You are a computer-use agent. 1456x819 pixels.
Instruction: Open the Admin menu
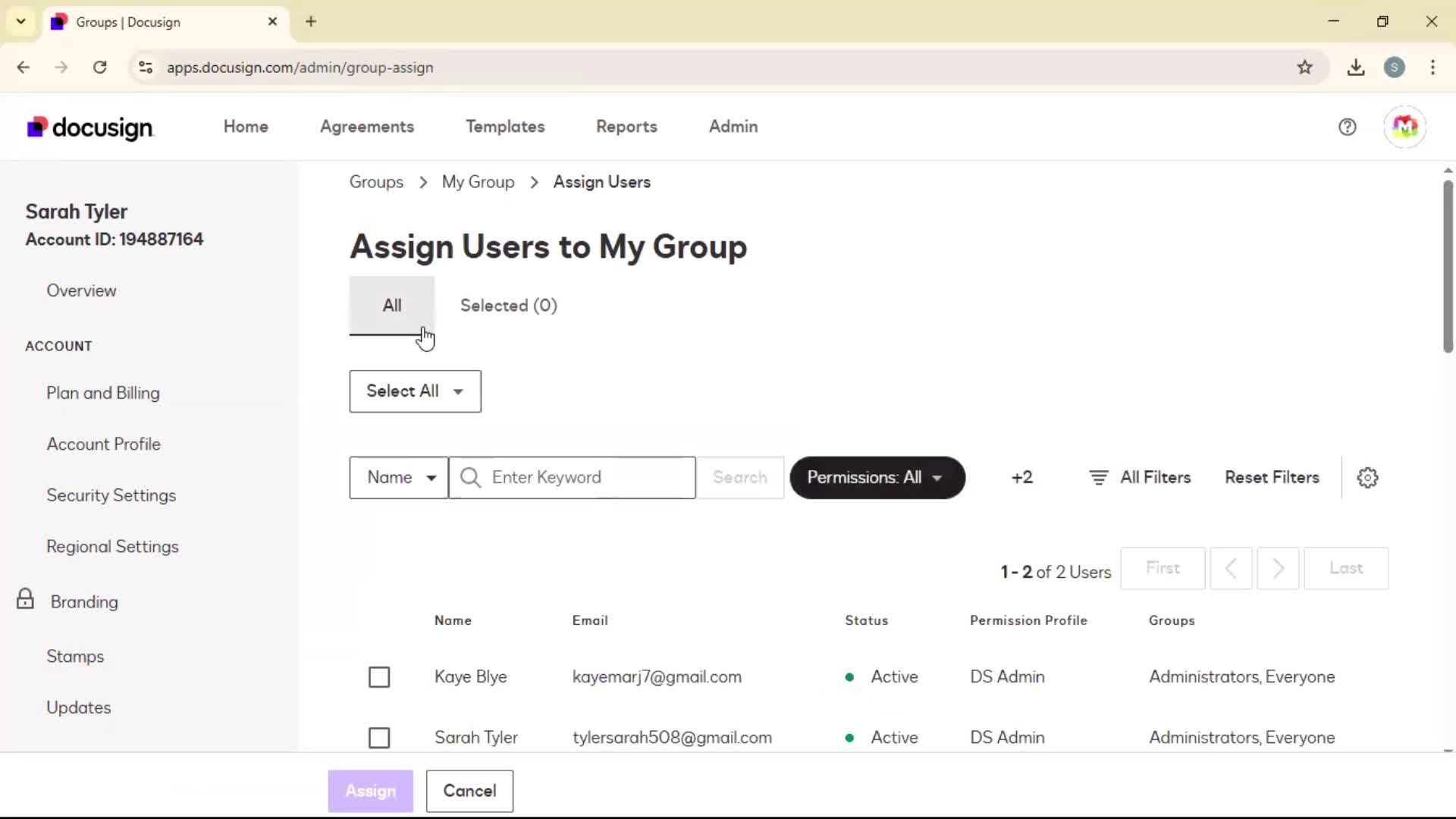[733, 127]
